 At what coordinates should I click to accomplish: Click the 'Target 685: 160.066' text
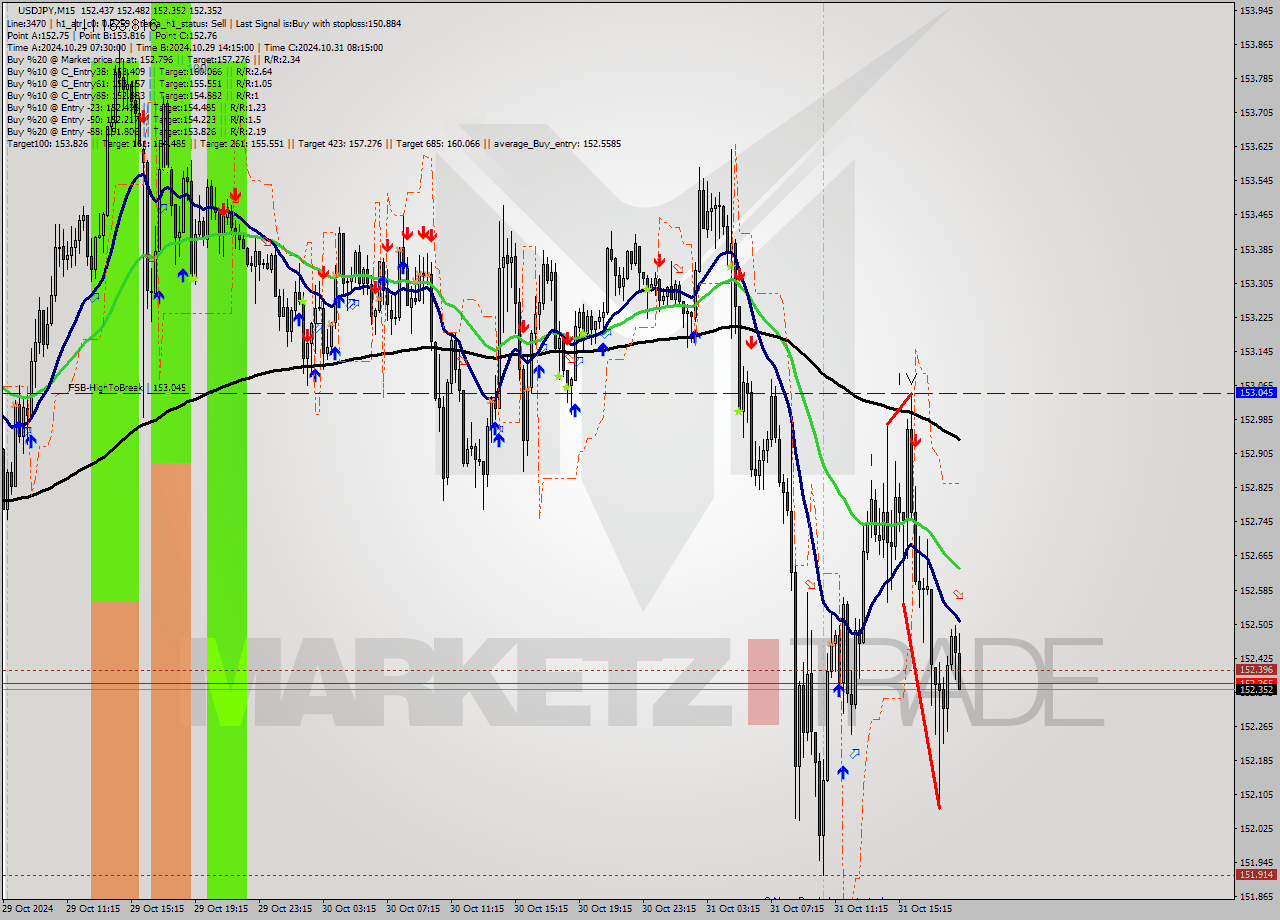tap(438, 143)
